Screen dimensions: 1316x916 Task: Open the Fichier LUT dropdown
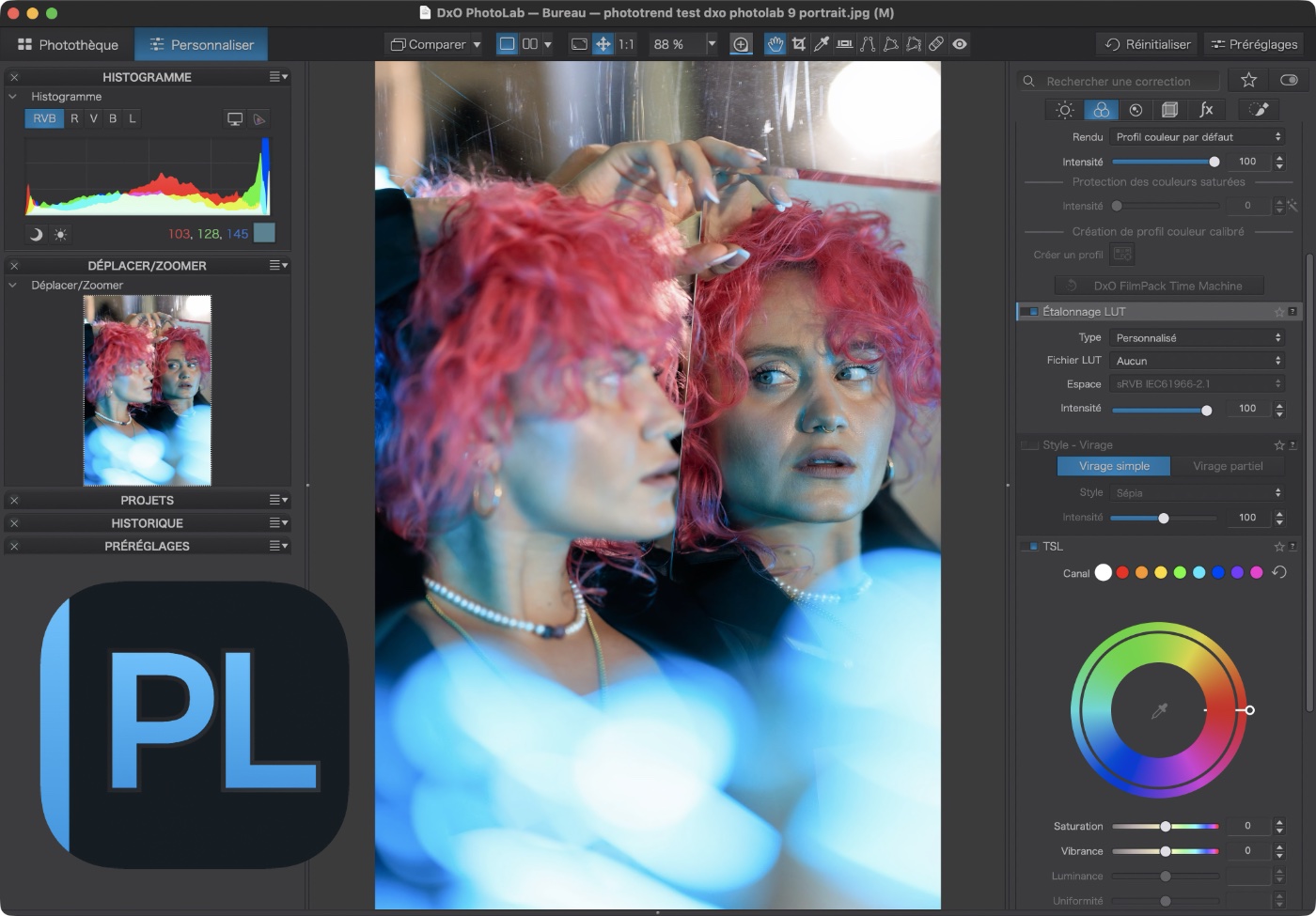[x=1198, y=361]
